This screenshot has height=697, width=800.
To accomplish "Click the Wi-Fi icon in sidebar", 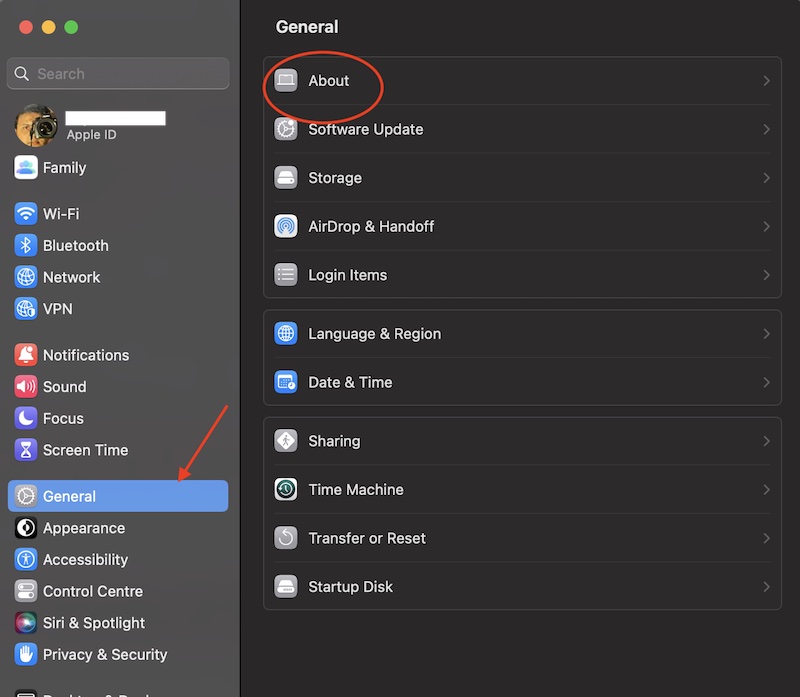I will [x=26, y=214].
